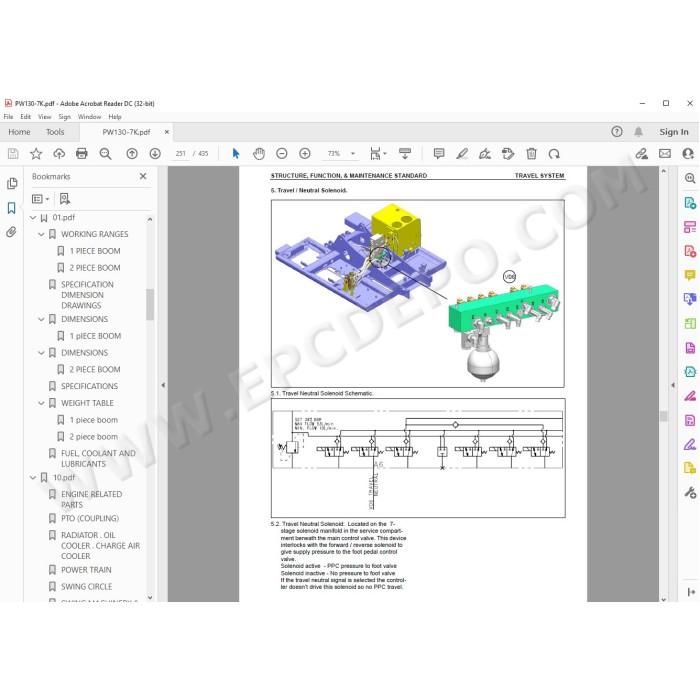Collapse the WEIGHT TABLE bookmark

click(x=41, y=404)
